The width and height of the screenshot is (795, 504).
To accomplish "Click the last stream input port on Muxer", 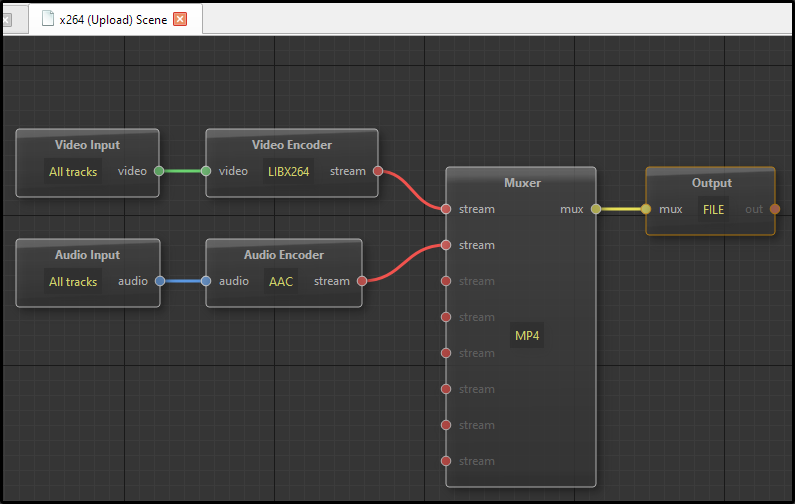I will point(446,461).
